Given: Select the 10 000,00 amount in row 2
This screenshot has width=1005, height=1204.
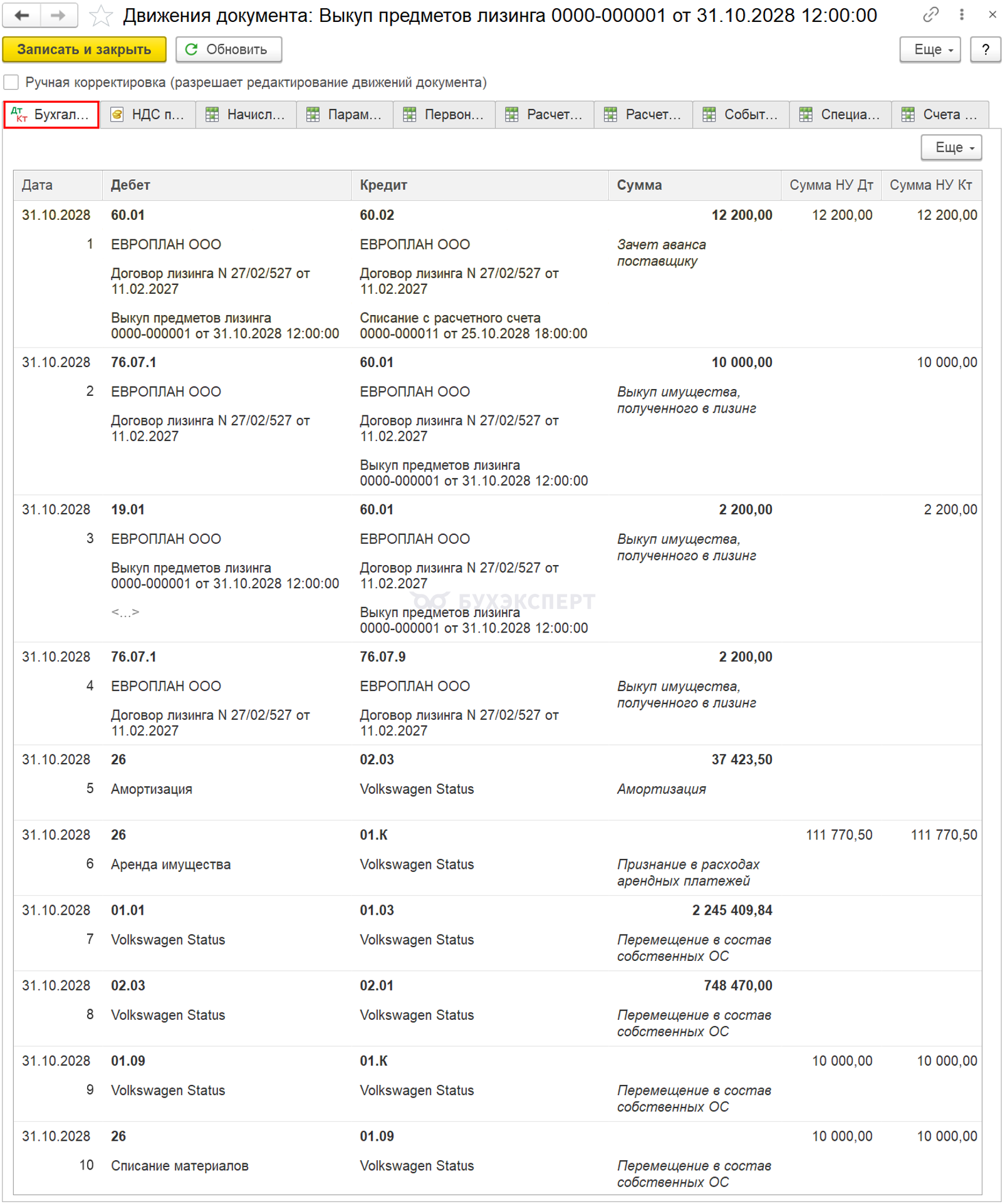Looking at the screenshot, I should (741, 362).
